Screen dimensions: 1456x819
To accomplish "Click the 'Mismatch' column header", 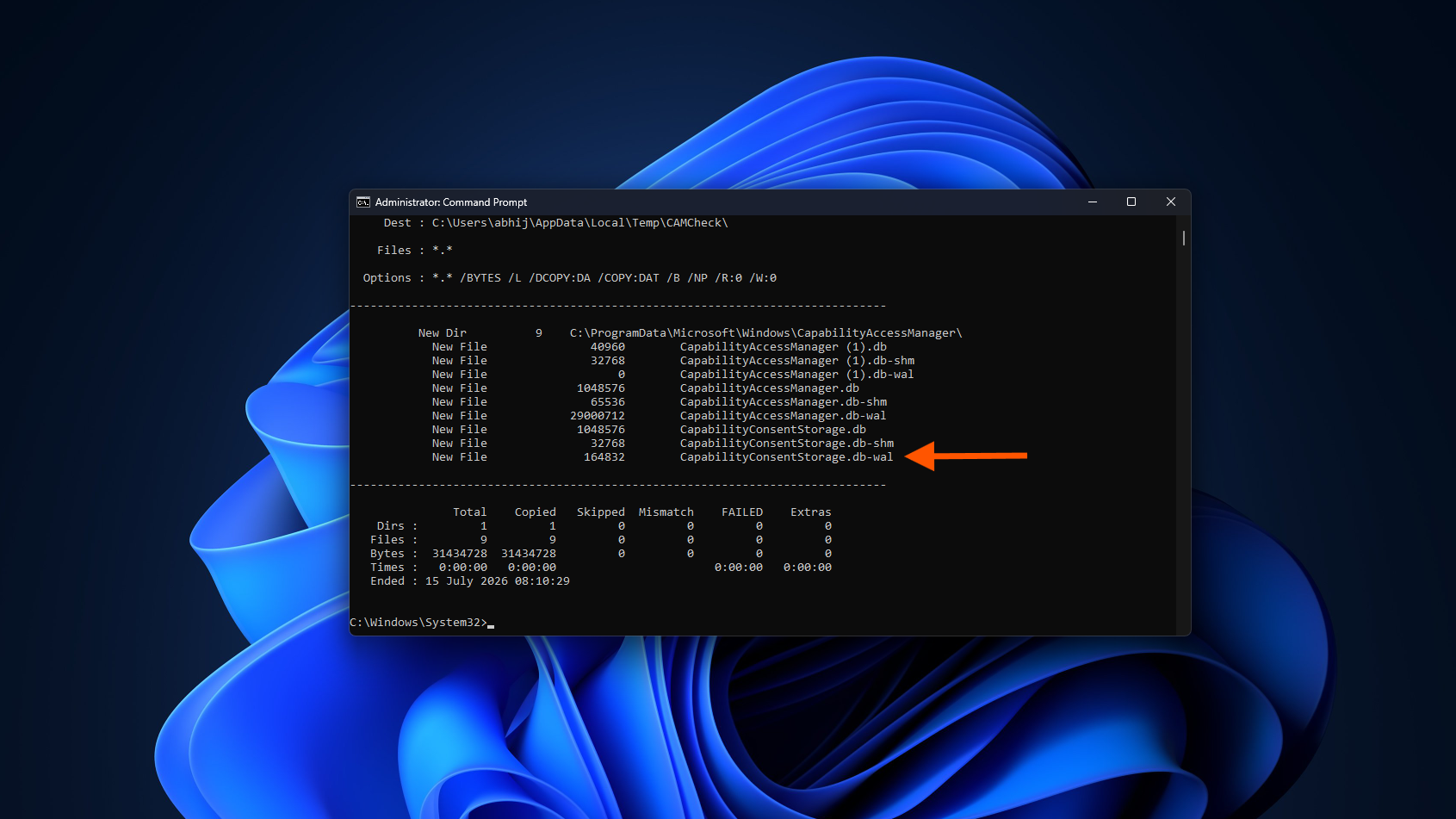I will coord(666,512).
